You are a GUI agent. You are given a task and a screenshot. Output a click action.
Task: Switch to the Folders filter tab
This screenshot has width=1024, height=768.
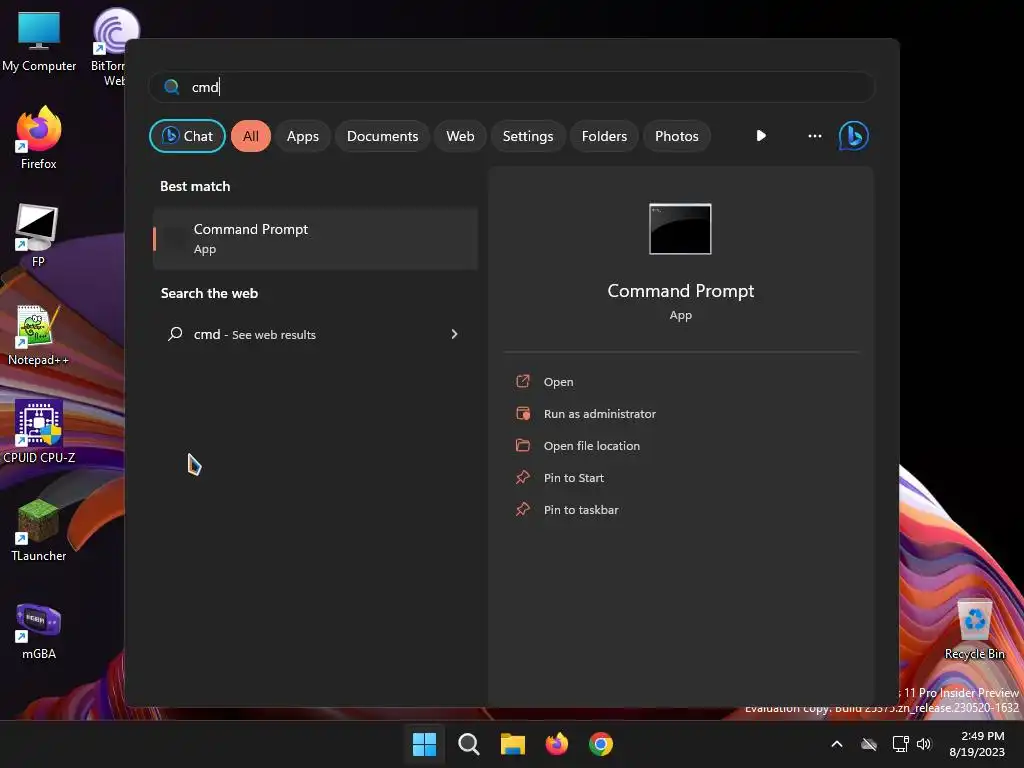604,136
